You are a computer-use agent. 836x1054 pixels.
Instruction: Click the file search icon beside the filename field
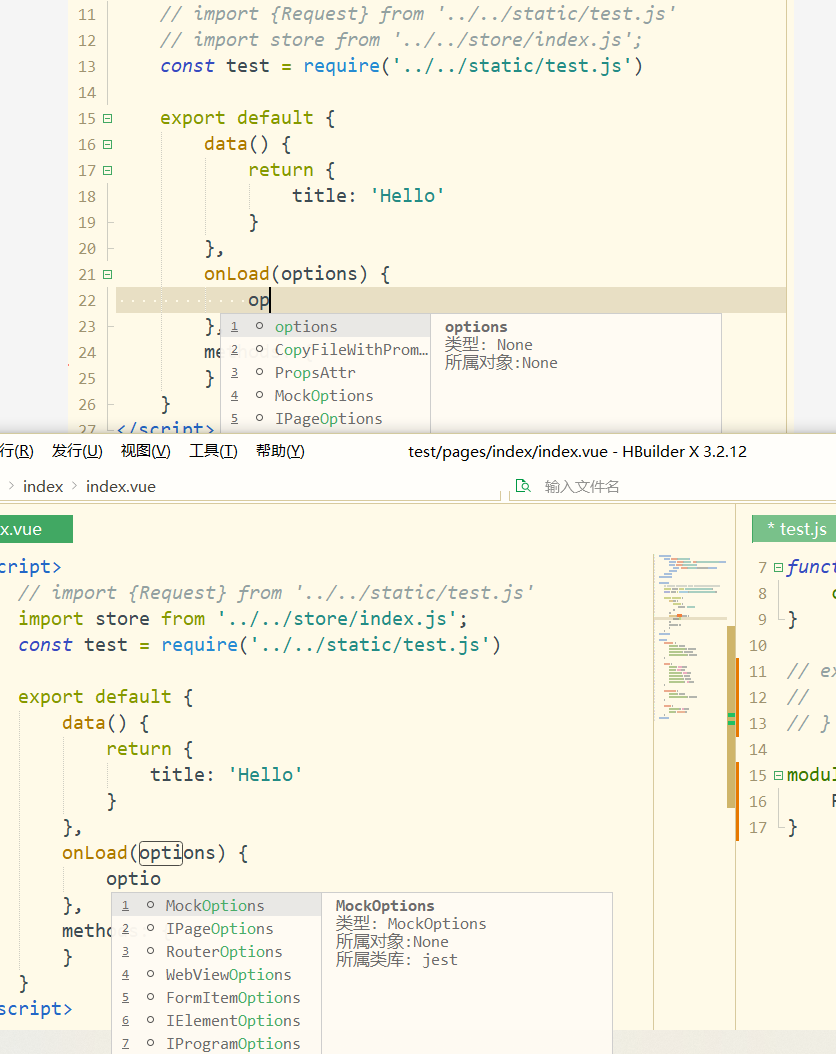[522, 486]
